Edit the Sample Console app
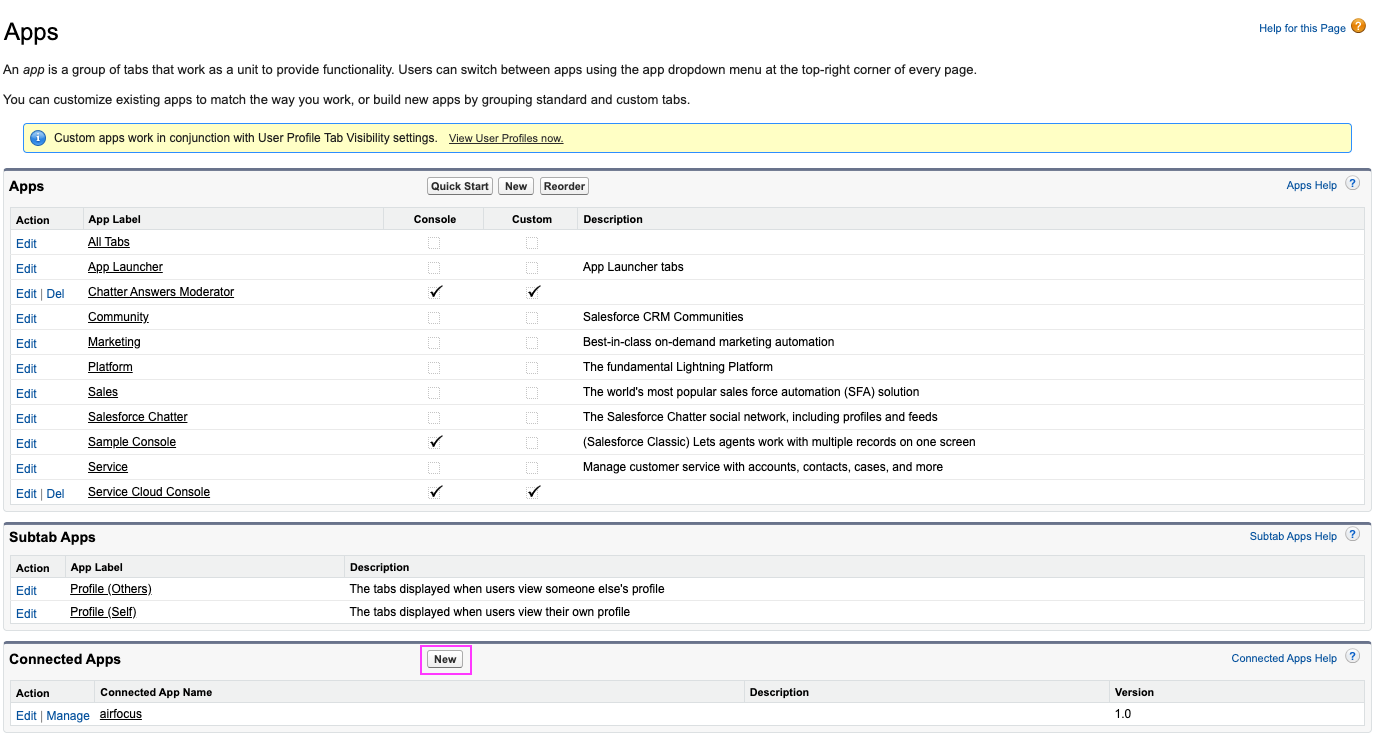The width and height of the screenshot is (1377, 752). point(26,443)
